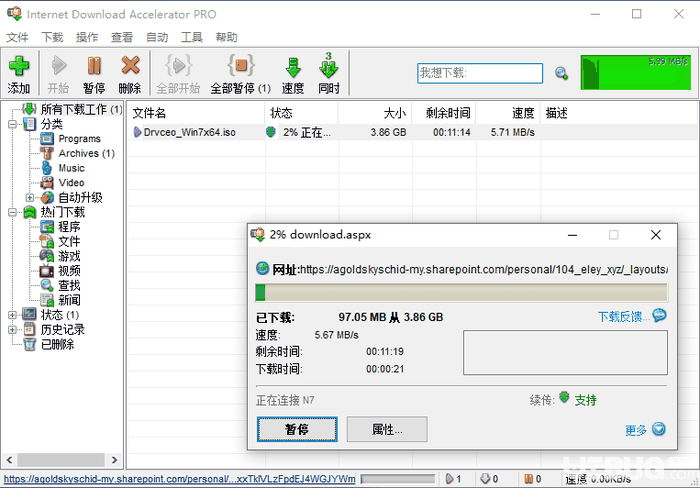Click Pause All (全部暂停) toolbar icon

click(241, 66)
